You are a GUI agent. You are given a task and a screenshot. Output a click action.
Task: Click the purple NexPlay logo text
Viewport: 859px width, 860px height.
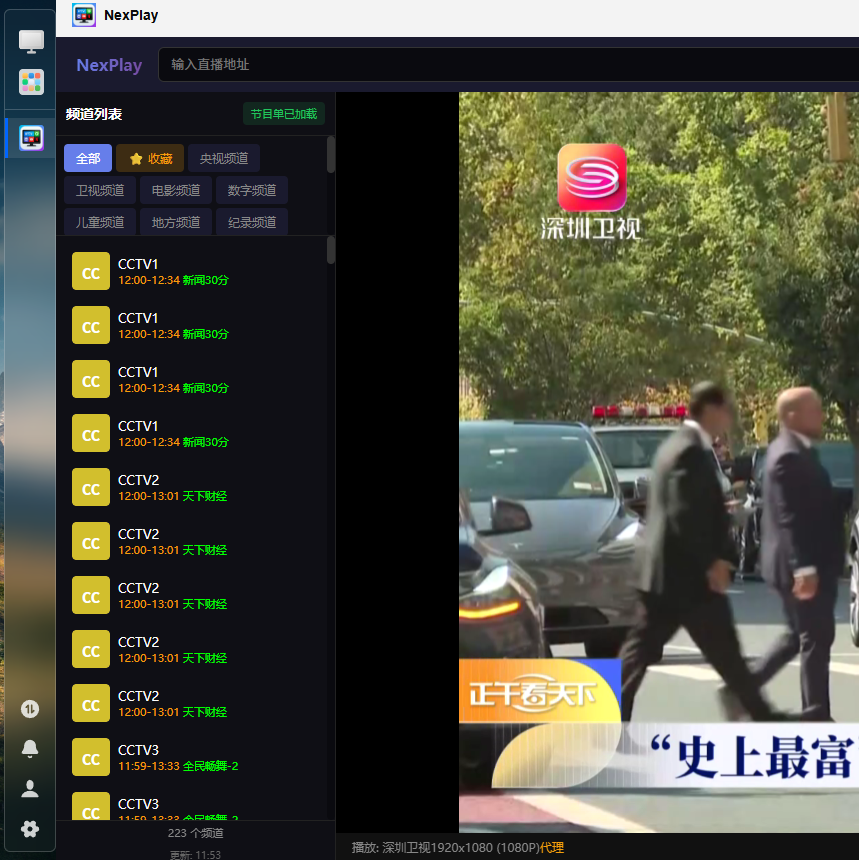(x=109, y=65)
